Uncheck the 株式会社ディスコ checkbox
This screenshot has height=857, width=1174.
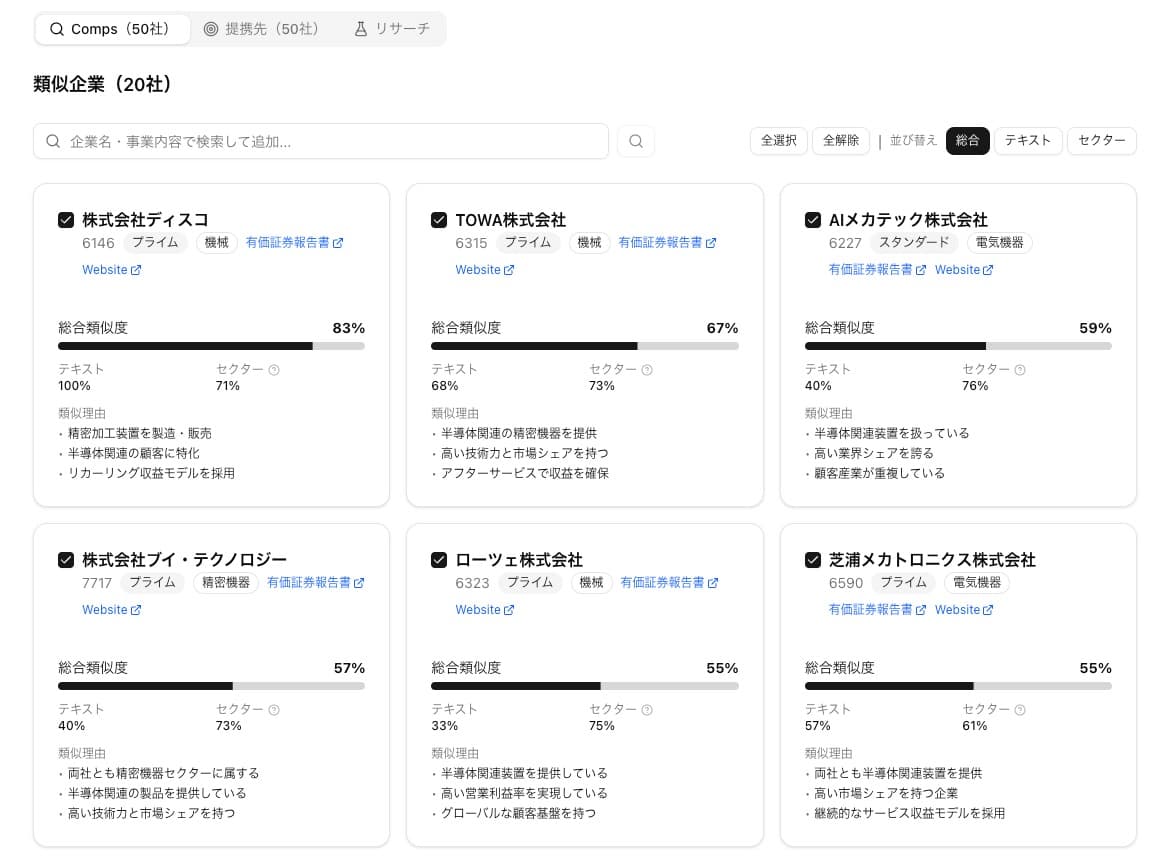66,220
